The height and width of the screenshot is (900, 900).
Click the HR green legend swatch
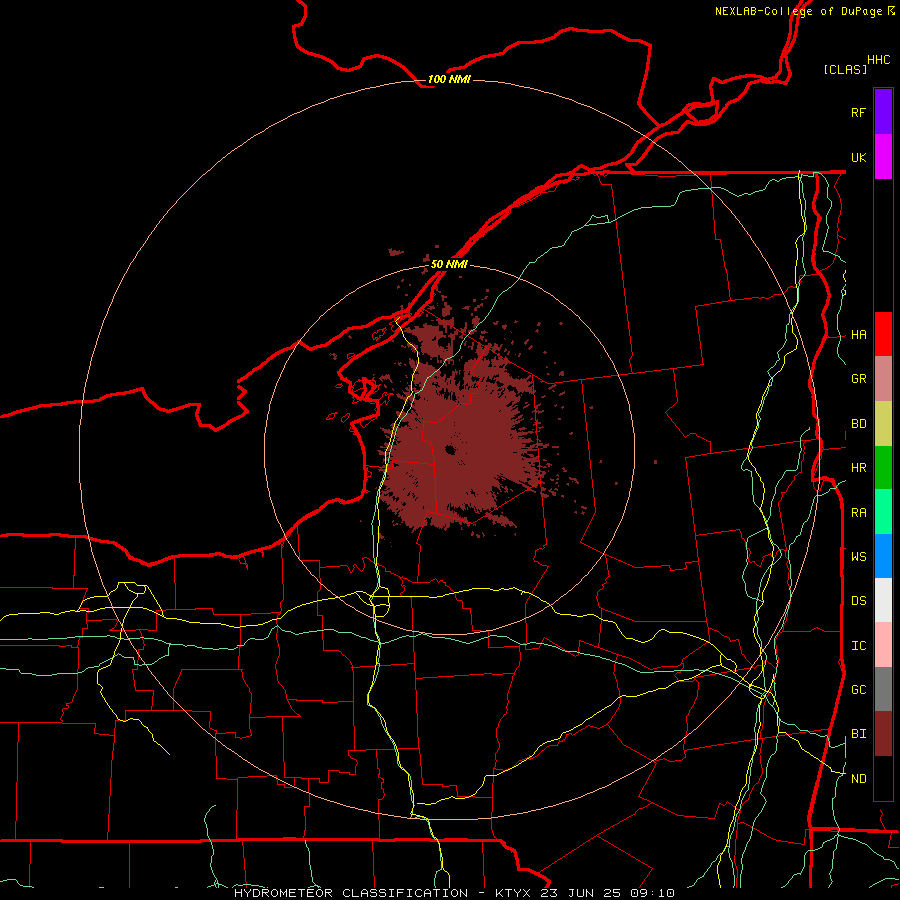[x=883, y=468]
